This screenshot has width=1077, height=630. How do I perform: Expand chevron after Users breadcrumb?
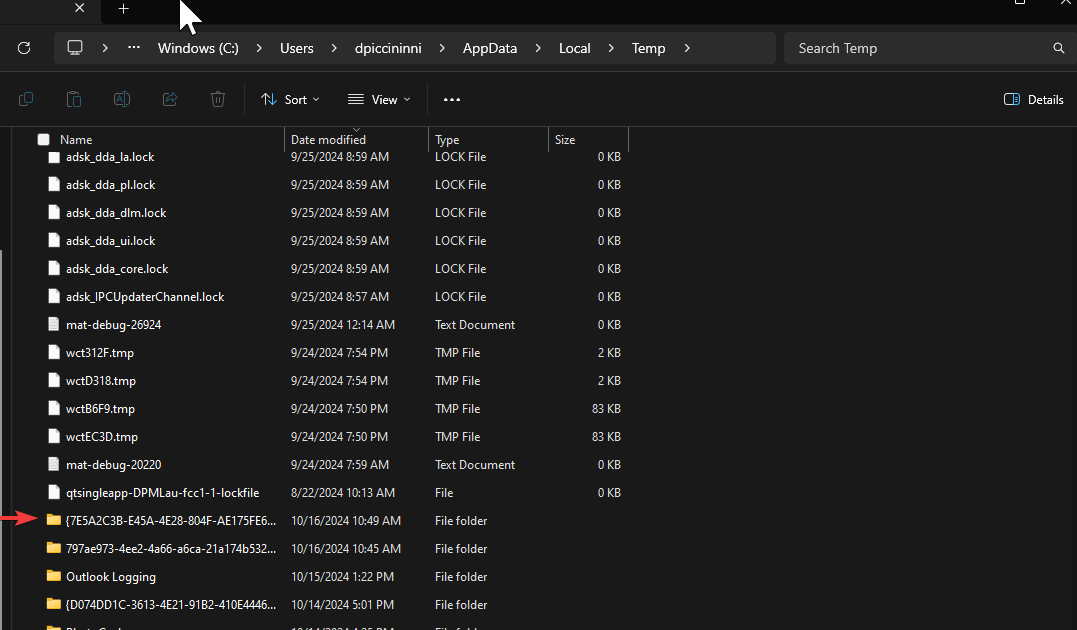[x=334, y=48]
